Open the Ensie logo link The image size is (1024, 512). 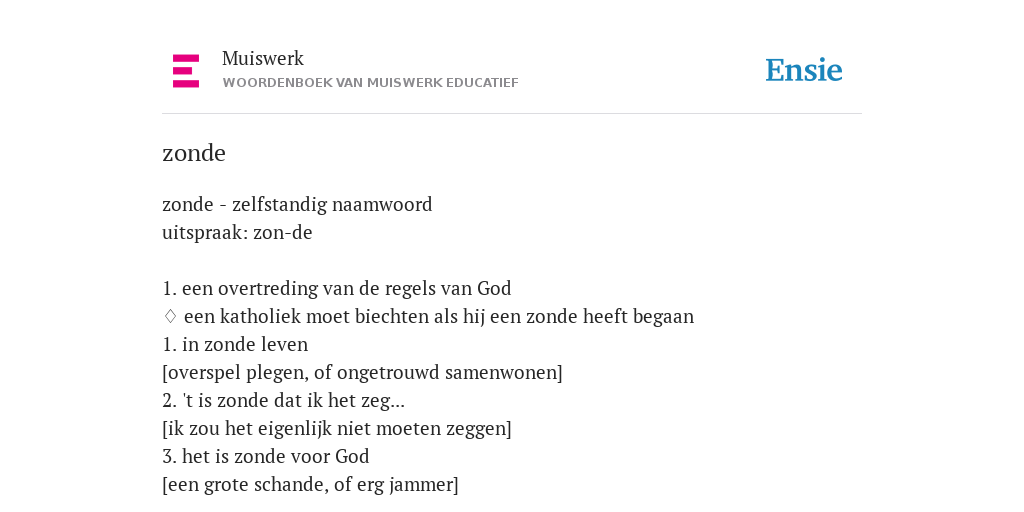coord(804,71)
